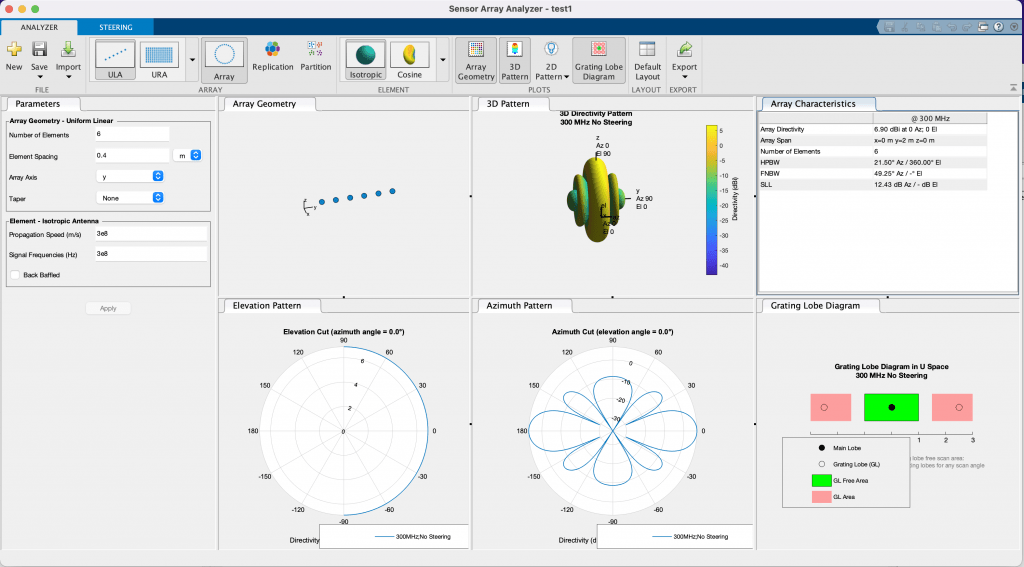This screenshot has height=567, width=1024.
Task: Click the quick access save icon
Action: pos(889,27)
